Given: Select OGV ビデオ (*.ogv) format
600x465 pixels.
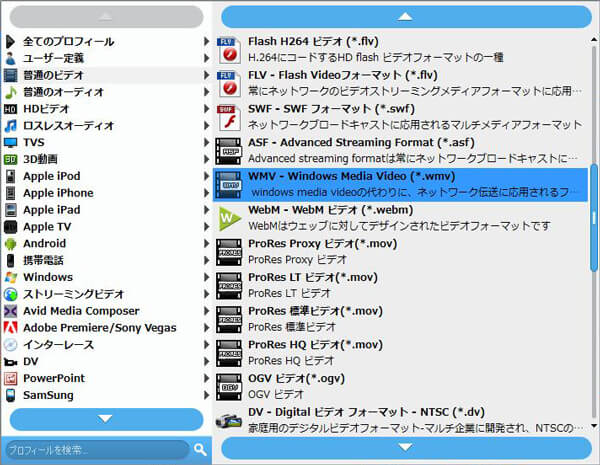Looking at the screenshot, I should pyautogui.click(x=400, y=387).
